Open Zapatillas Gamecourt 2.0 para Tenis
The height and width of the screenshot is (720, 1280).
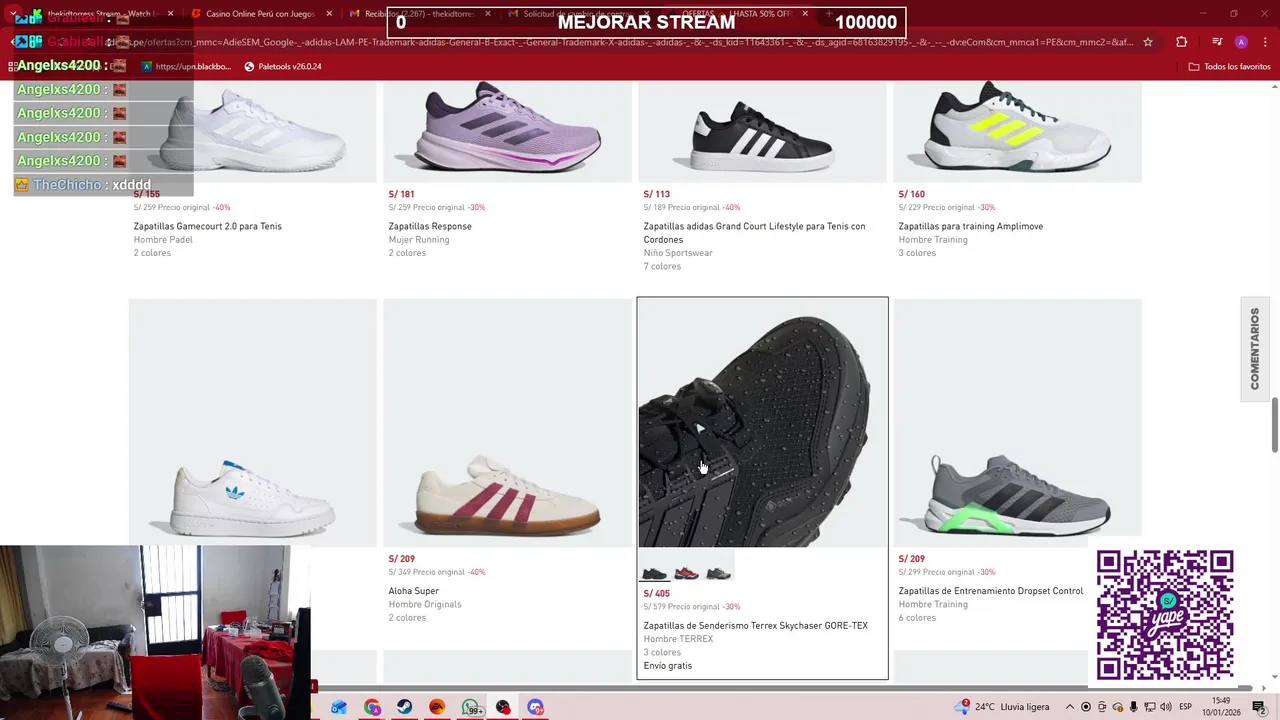tap(208, 226)
